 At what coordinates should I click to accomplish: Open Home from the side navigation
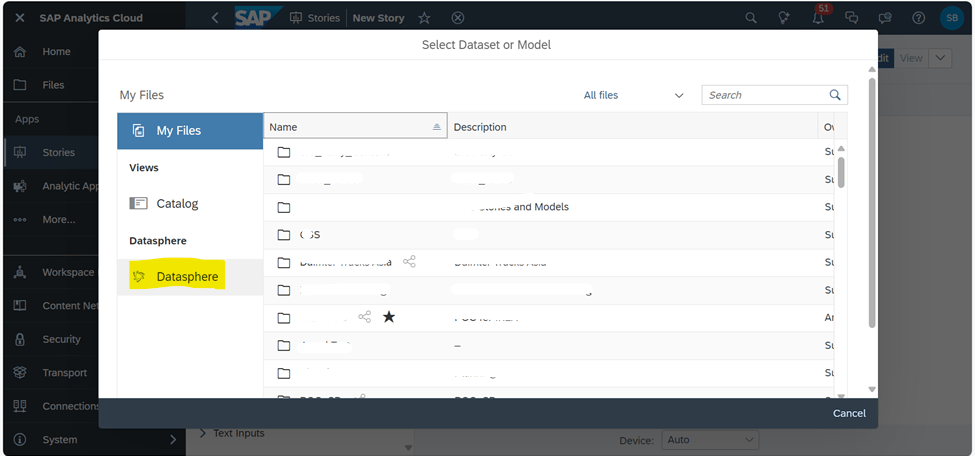pos(56,52)
